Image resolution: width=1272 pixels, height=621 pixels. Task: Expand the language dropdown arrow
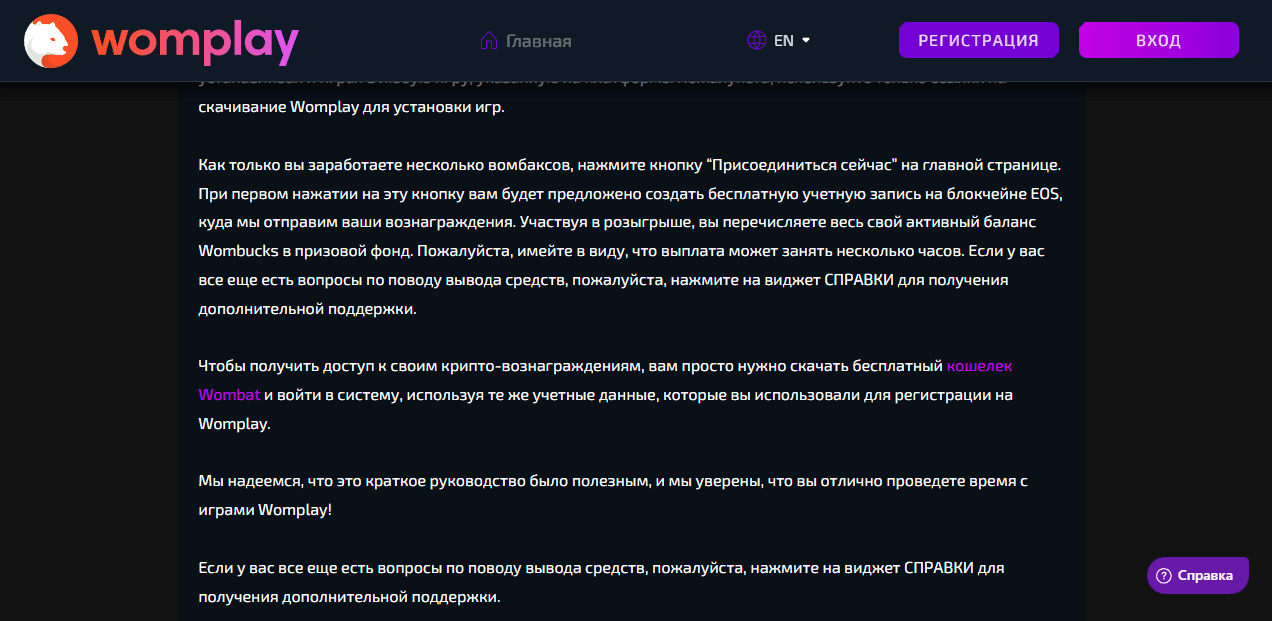(x=806, y=41)
